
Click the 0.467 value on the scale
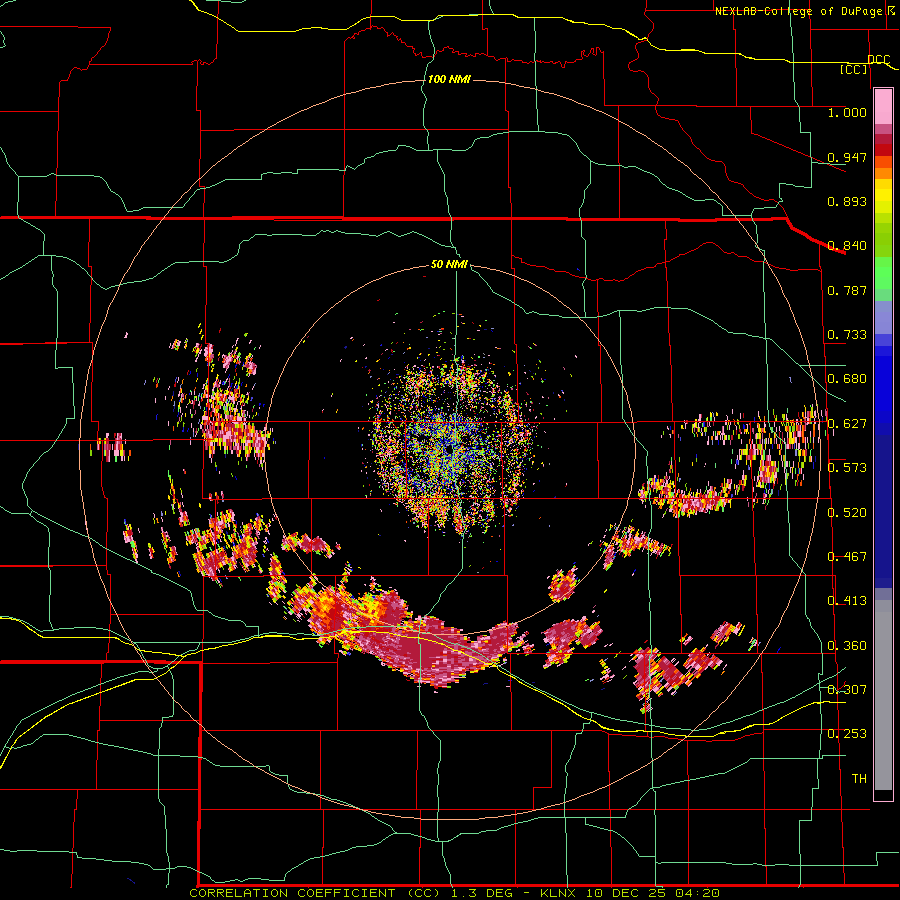pyautogui.click(x=847, y=557)
